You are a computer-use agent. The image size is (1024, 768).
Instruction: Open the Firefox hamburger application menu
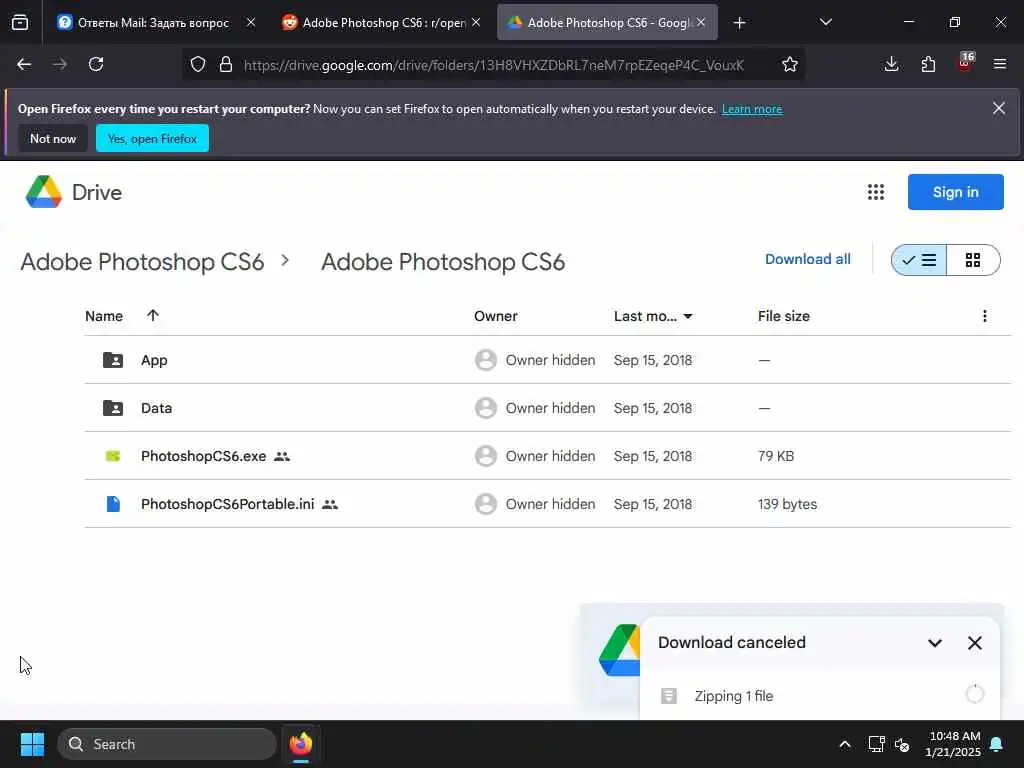coord(1000,64)
